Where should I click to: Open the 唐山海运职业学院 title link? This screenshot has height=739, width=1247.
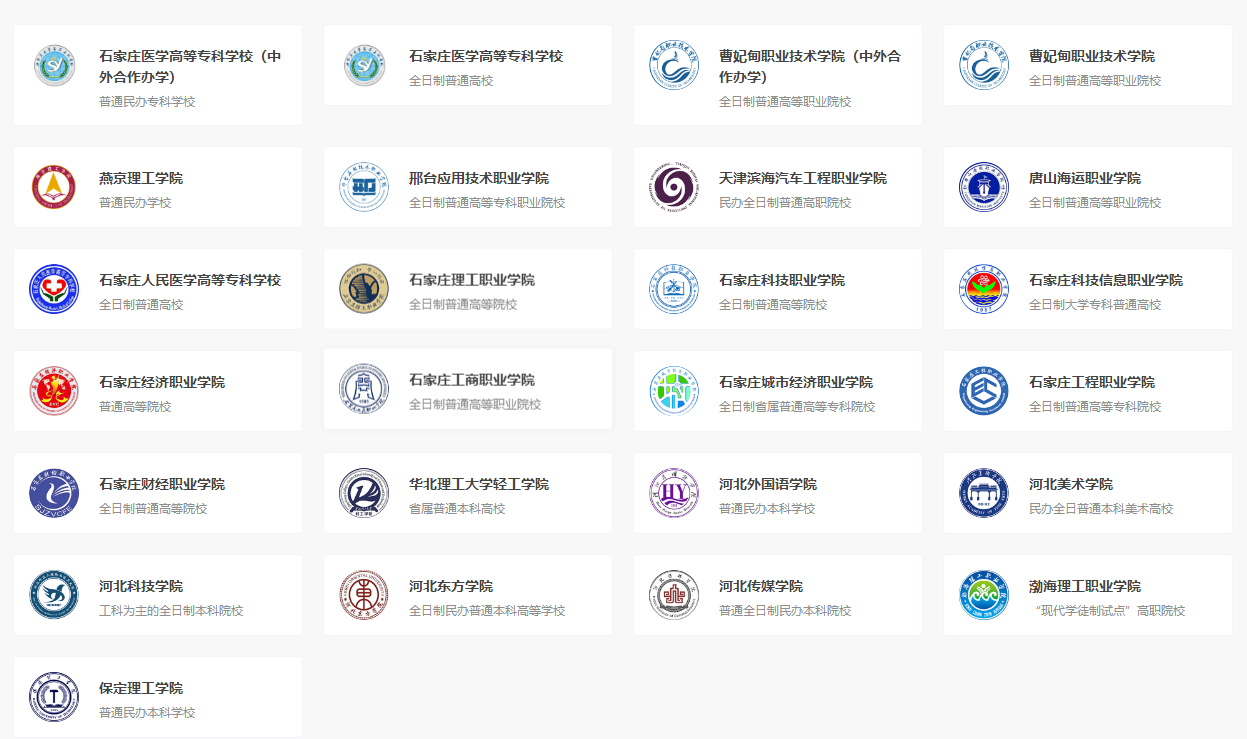pyautogui.click(x=1085, y=178)
